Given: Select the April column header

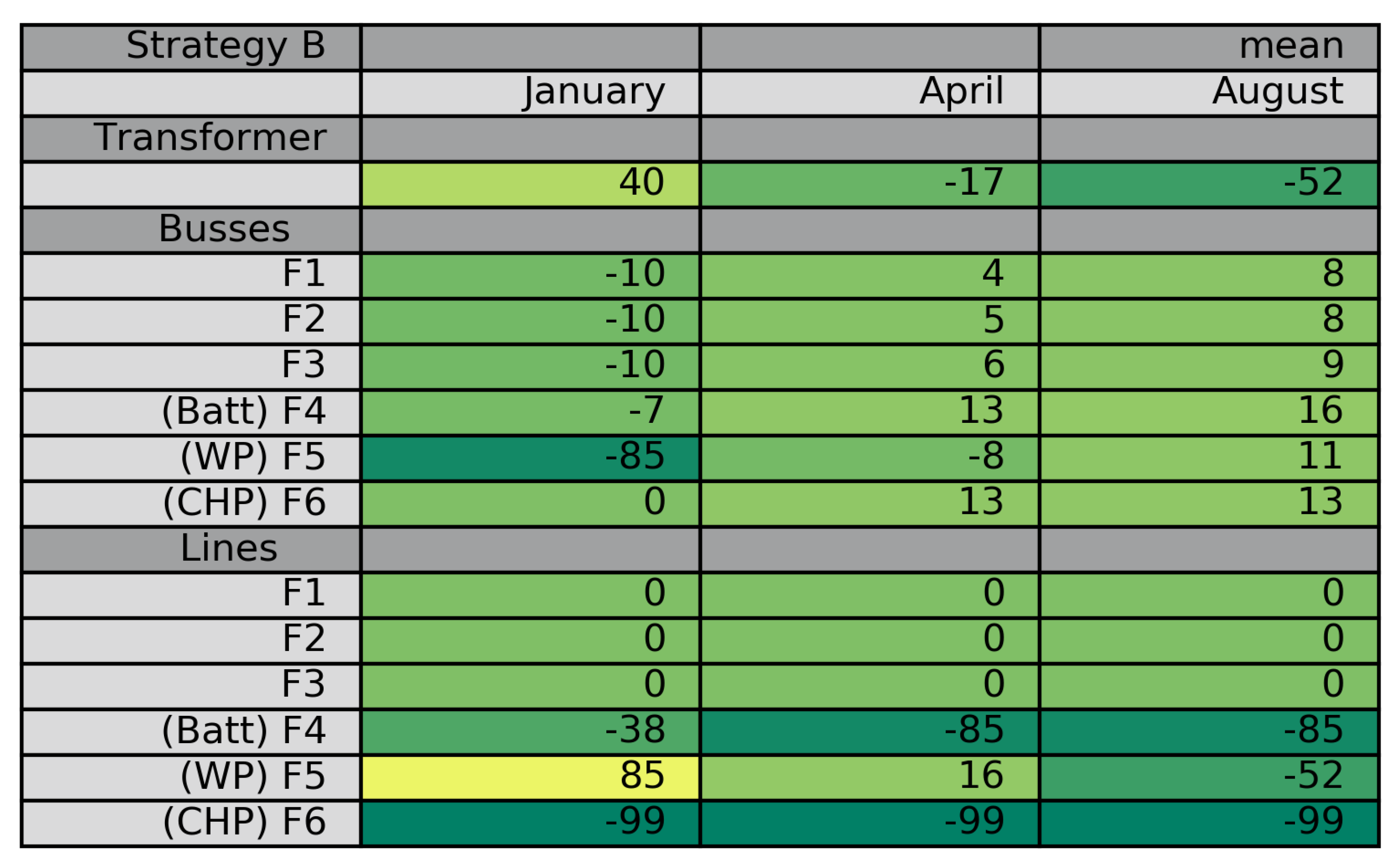Looking at the screenshot, I should (x=869, y=93).
